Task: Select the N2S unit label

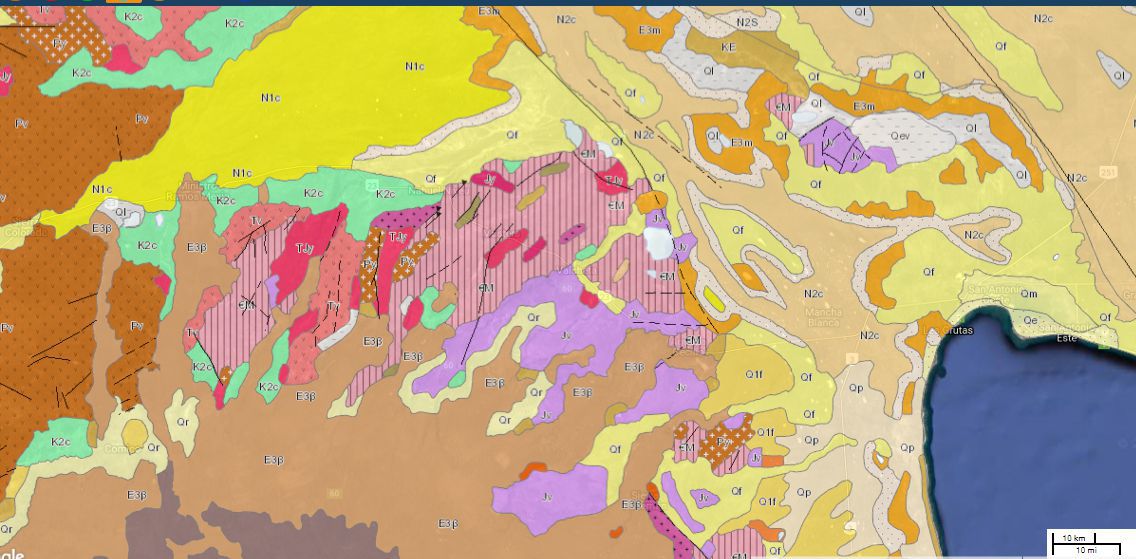Action: point(746,22)
